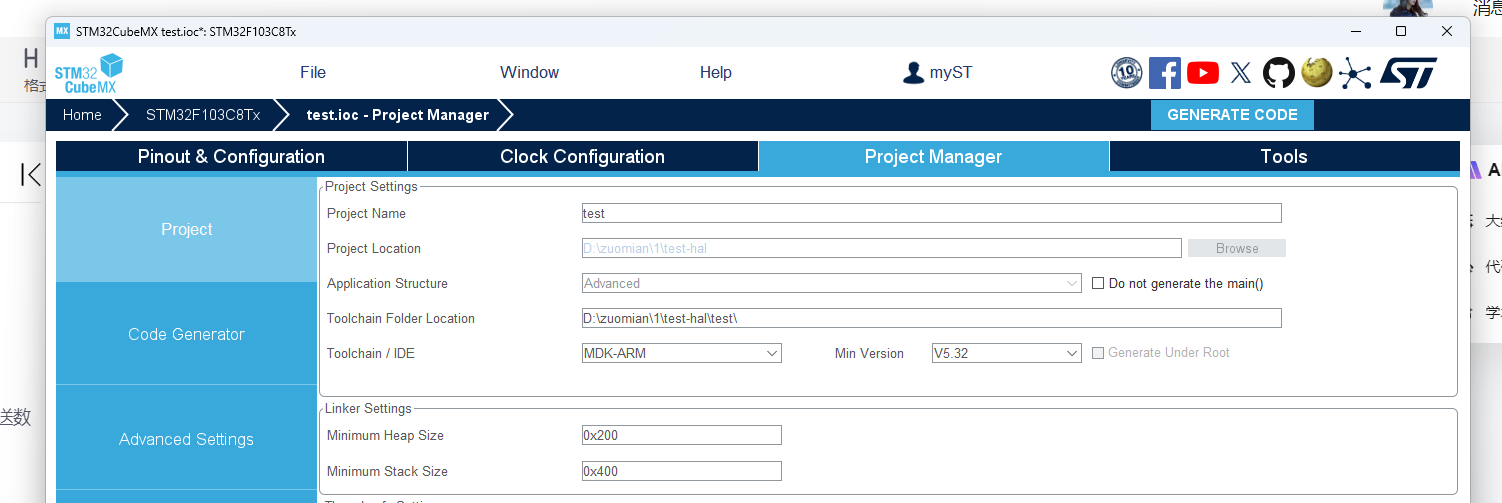1502x503 pixels.
Task: Switch to Clock Configuration tab
Action: click(x=582, y=156)
